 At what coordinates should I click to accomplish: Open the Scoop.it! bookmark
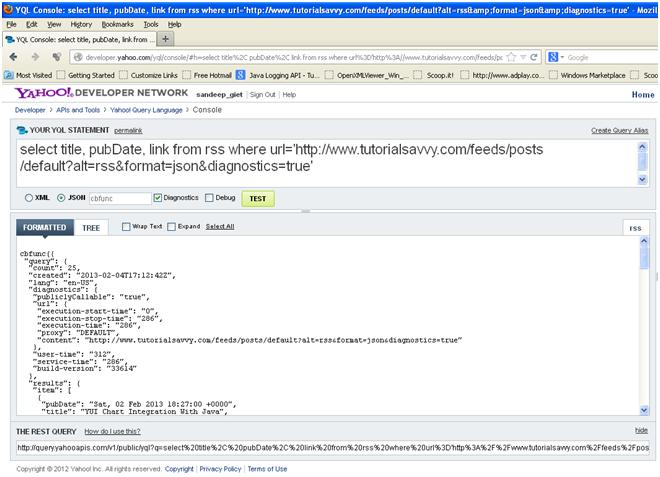(434, 75)
